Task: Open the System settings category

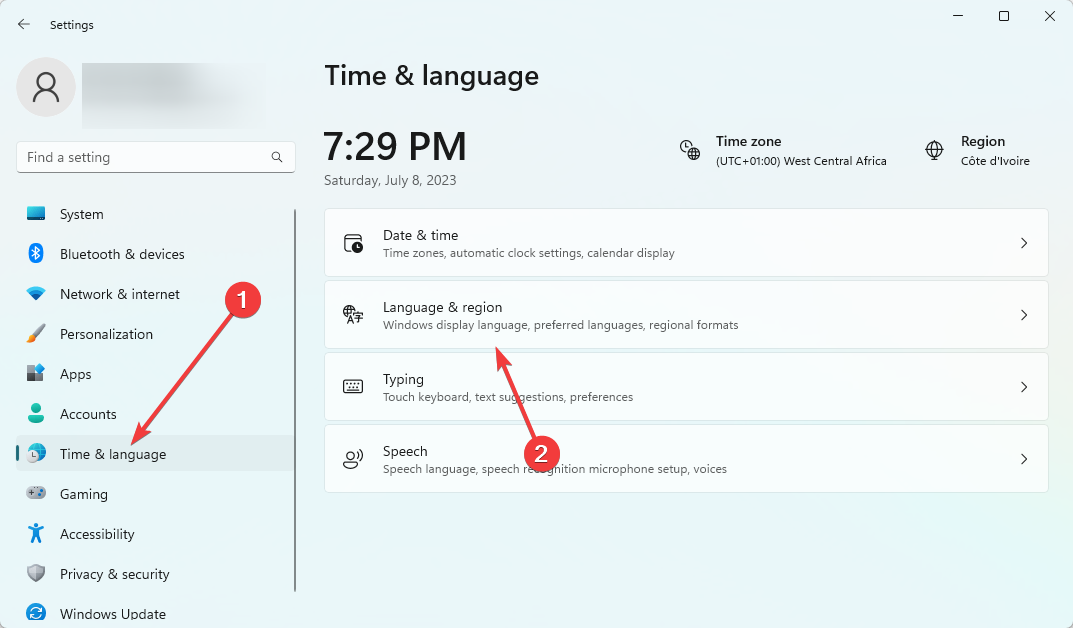Action: tap(155, 214)
